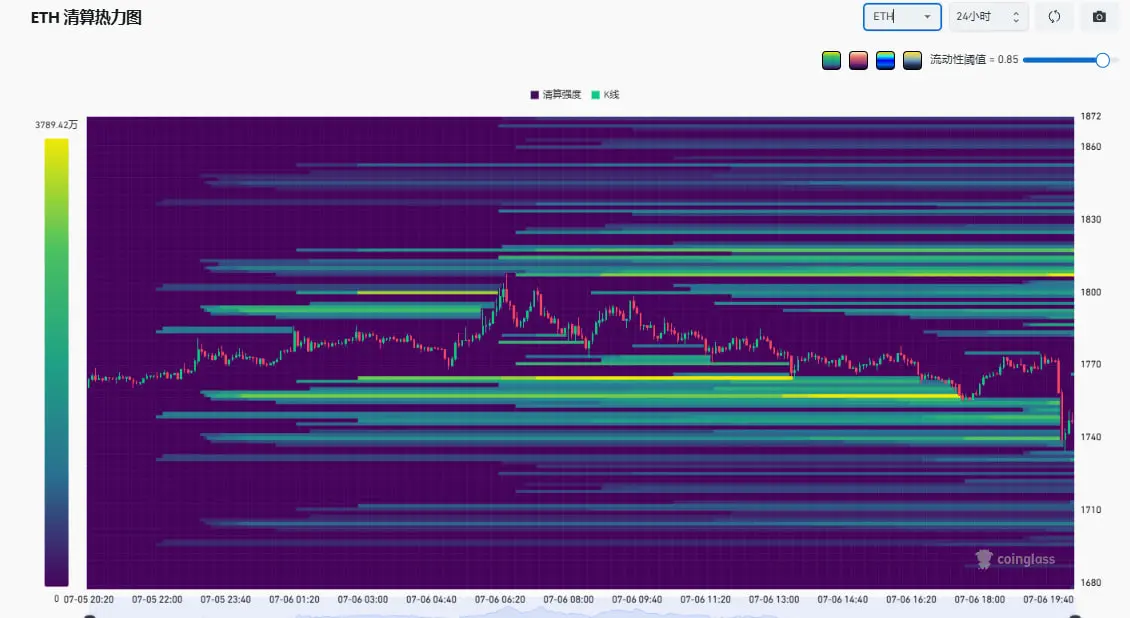Click the 1872 price axis label

[x=1090, y=116]
